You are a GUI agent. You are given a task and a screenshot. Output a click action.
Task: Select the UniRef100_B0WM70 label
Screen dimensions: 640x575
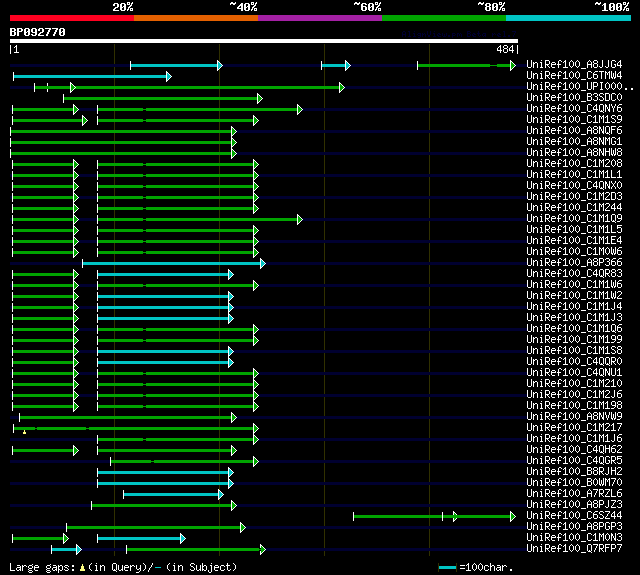click(x=574, y=483)
